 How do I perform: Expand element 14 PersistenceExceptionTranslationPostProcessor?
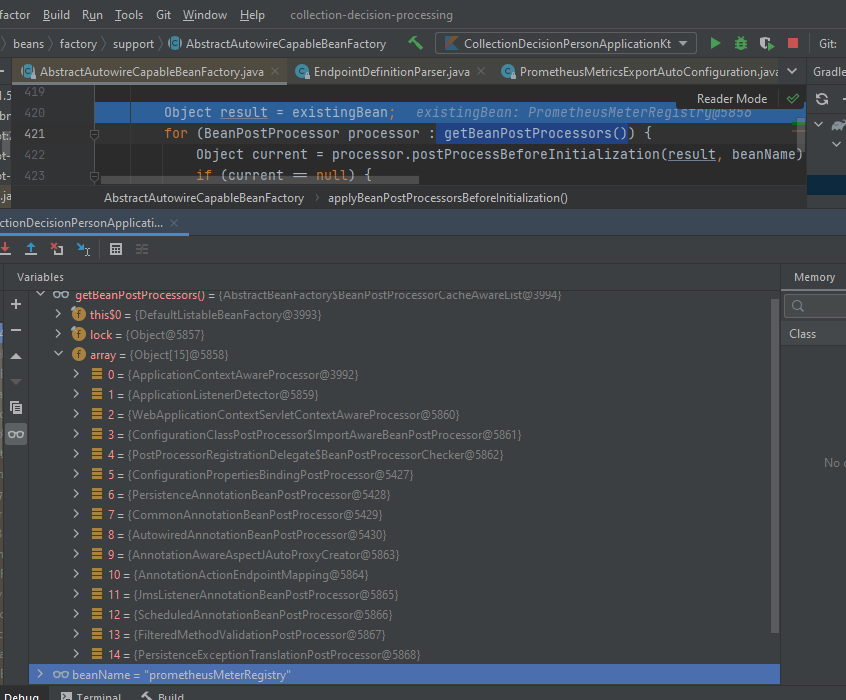pyautogui.click(x=76, y=654)
